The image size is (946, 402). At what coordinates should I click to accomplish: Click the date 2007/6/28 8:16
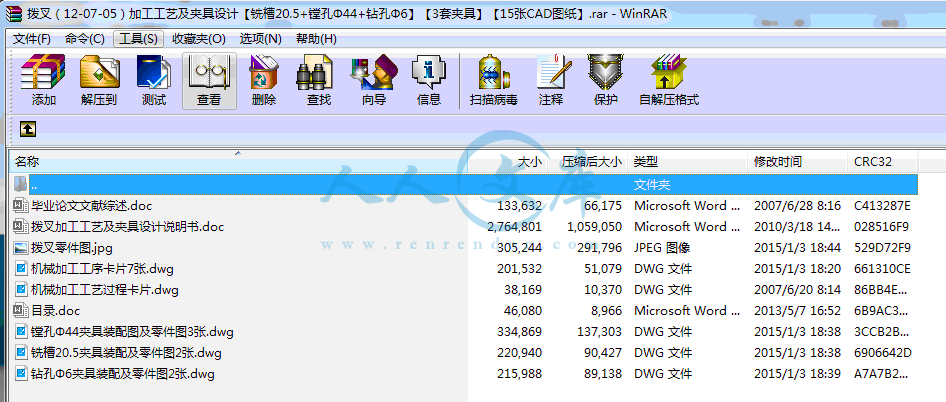798,206
